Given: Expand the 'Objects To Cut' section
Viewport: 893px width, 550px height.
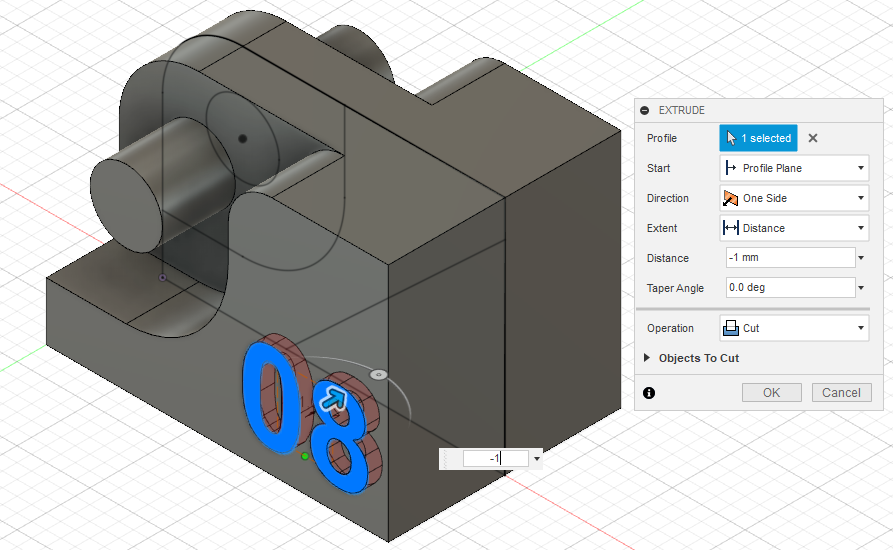Looking at the screenshot, I should tap(647, 358).
